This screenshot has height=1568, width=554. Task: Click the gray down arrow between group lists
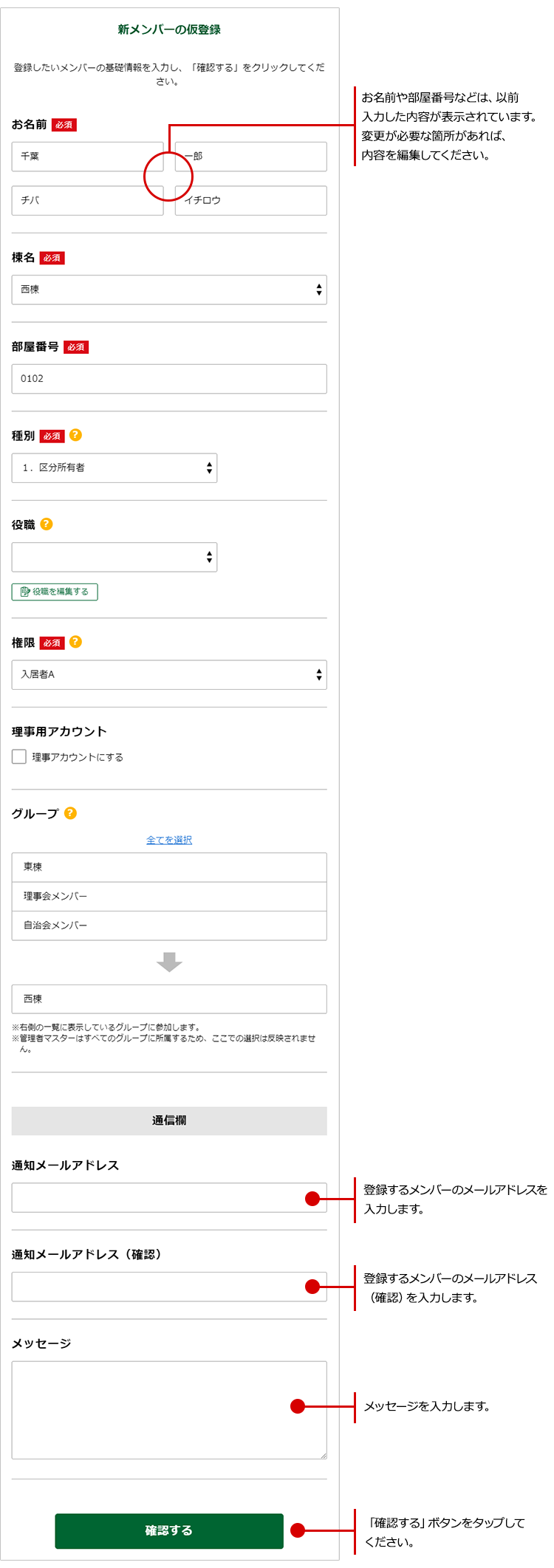tap(169, 962)
